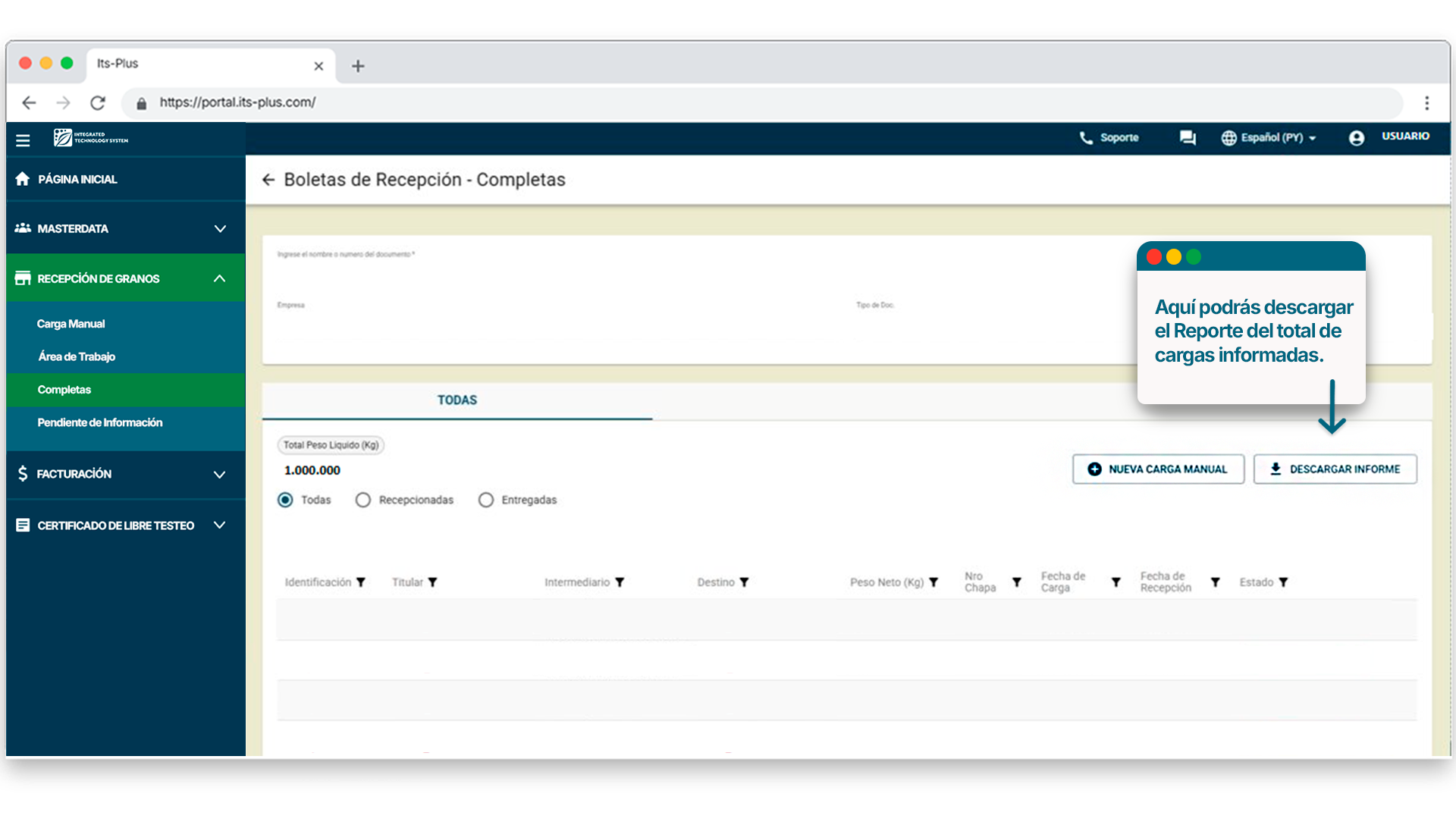Click the back arrow beside Boletas de Recepción
1456x819 pixels.
pos(268,180)
